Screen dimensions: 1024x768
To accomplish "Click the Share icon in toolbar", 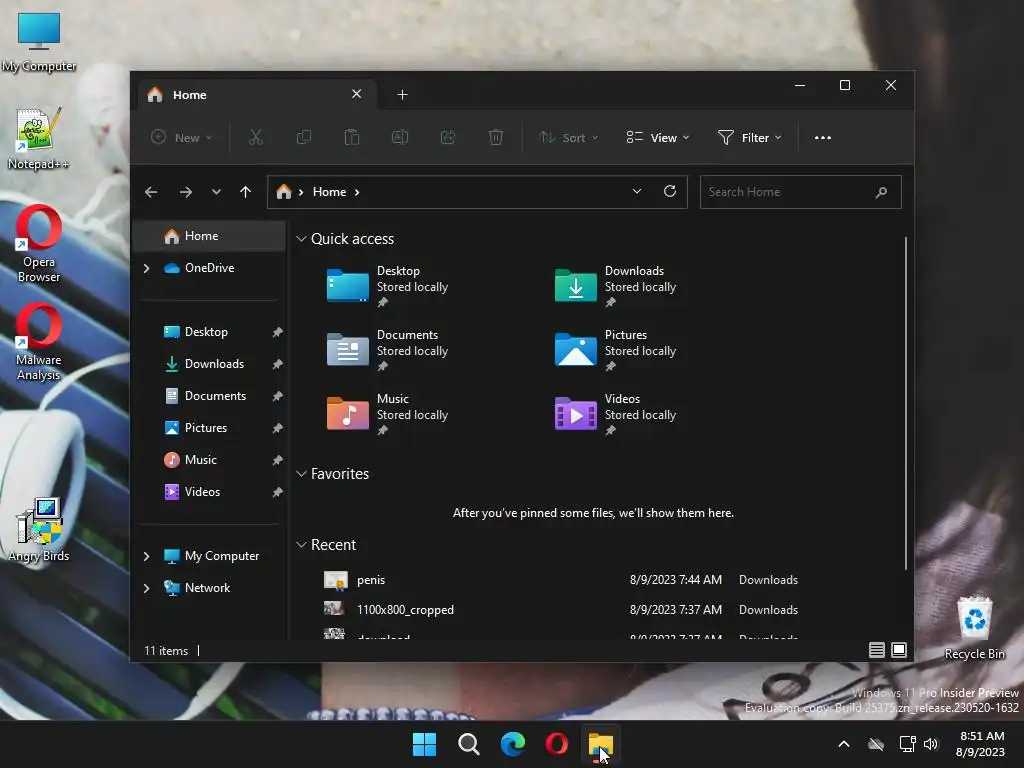I will 448,137.
